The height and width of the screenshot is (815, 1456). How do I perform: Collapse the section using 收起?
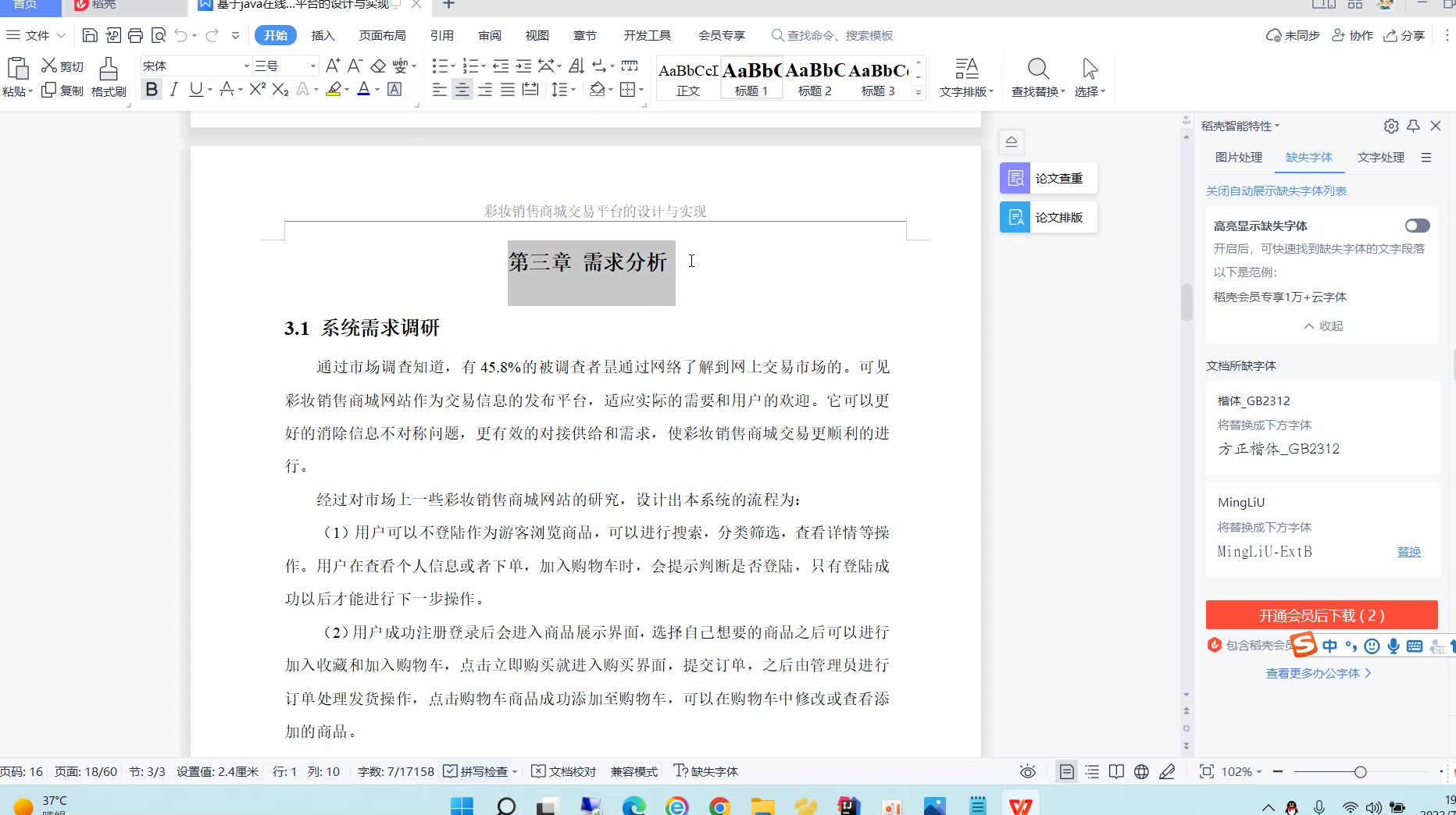pos(1323,326)
